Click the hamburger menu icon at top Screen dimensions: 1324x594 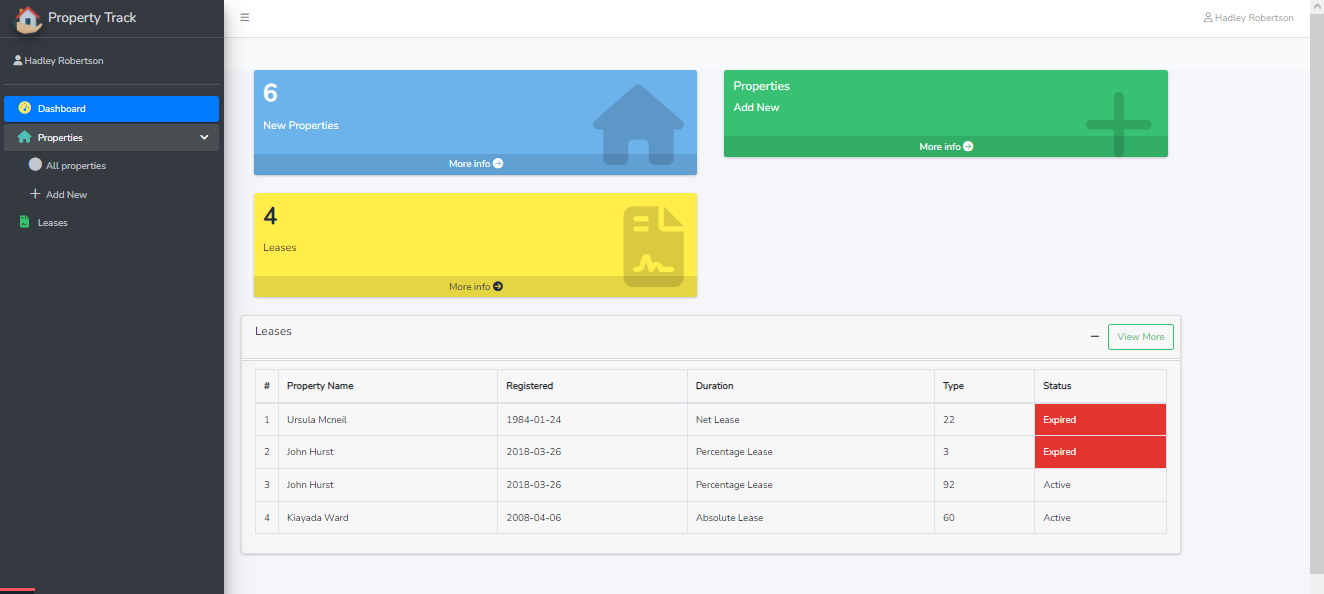(x=244, y=17)
